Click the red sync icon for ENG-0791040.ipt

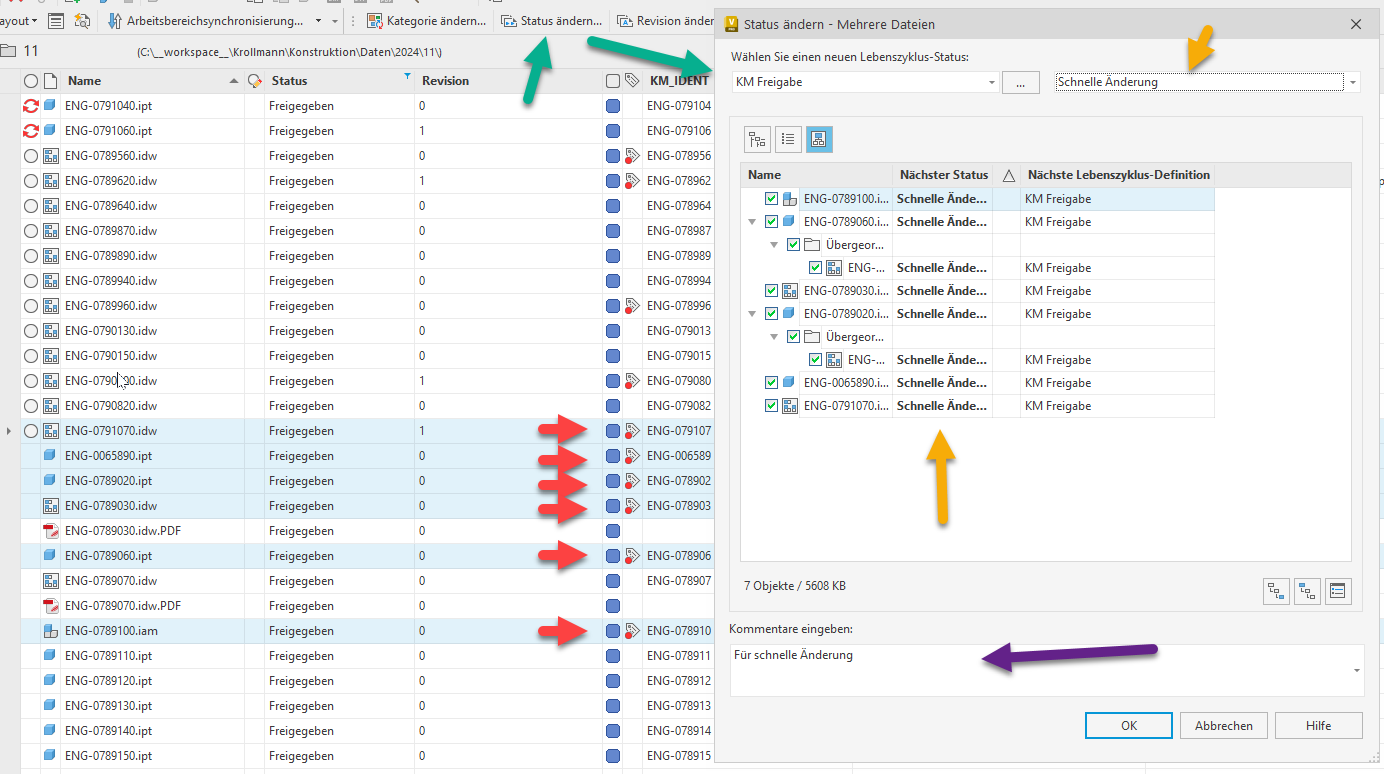(30, 106)
